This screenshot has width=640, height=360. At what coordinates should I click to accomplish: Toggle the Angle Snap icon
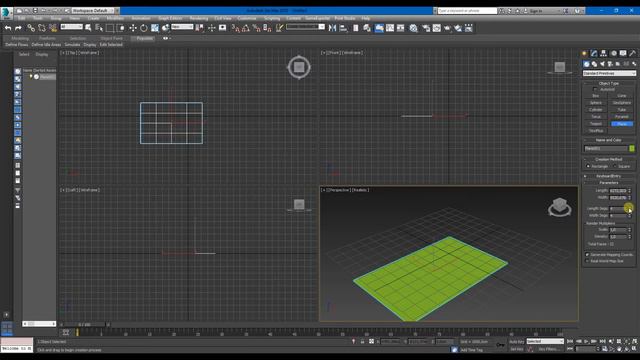(246, 28)
